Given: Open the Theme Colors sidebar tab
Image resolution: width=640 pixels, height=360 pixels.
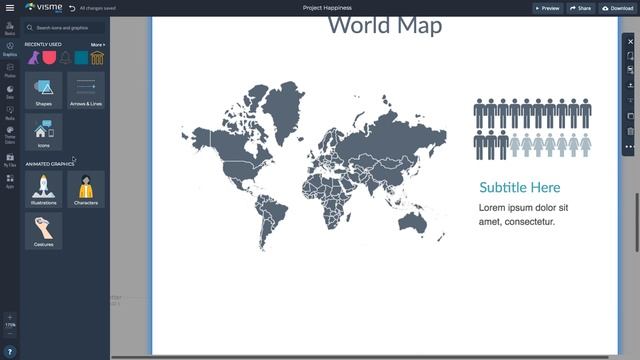Looking at the screenshot, I should [x=10, y=135].
